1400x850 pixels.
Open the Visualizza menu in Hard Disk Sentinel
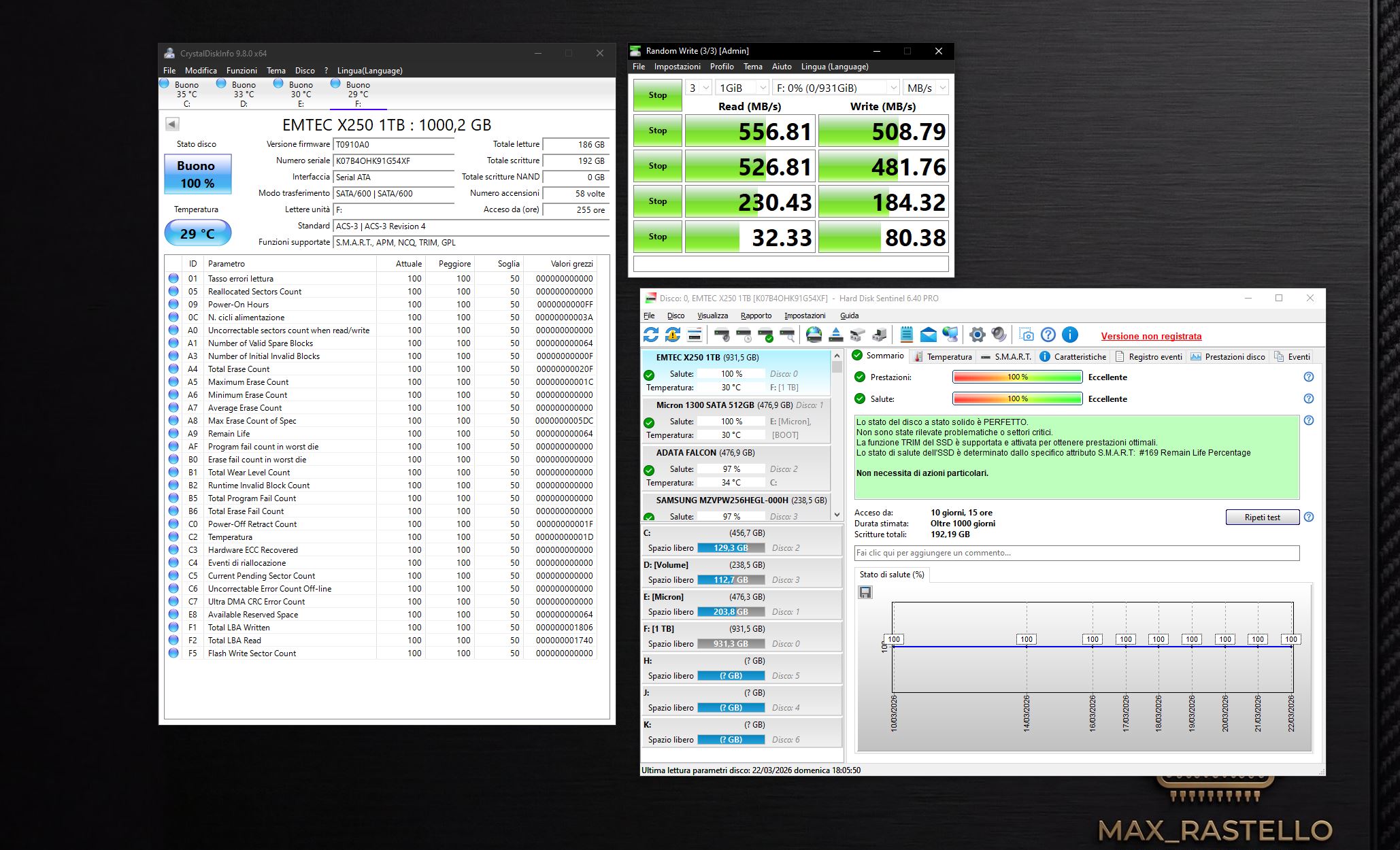pyautogui.click(x=712, y=316)
